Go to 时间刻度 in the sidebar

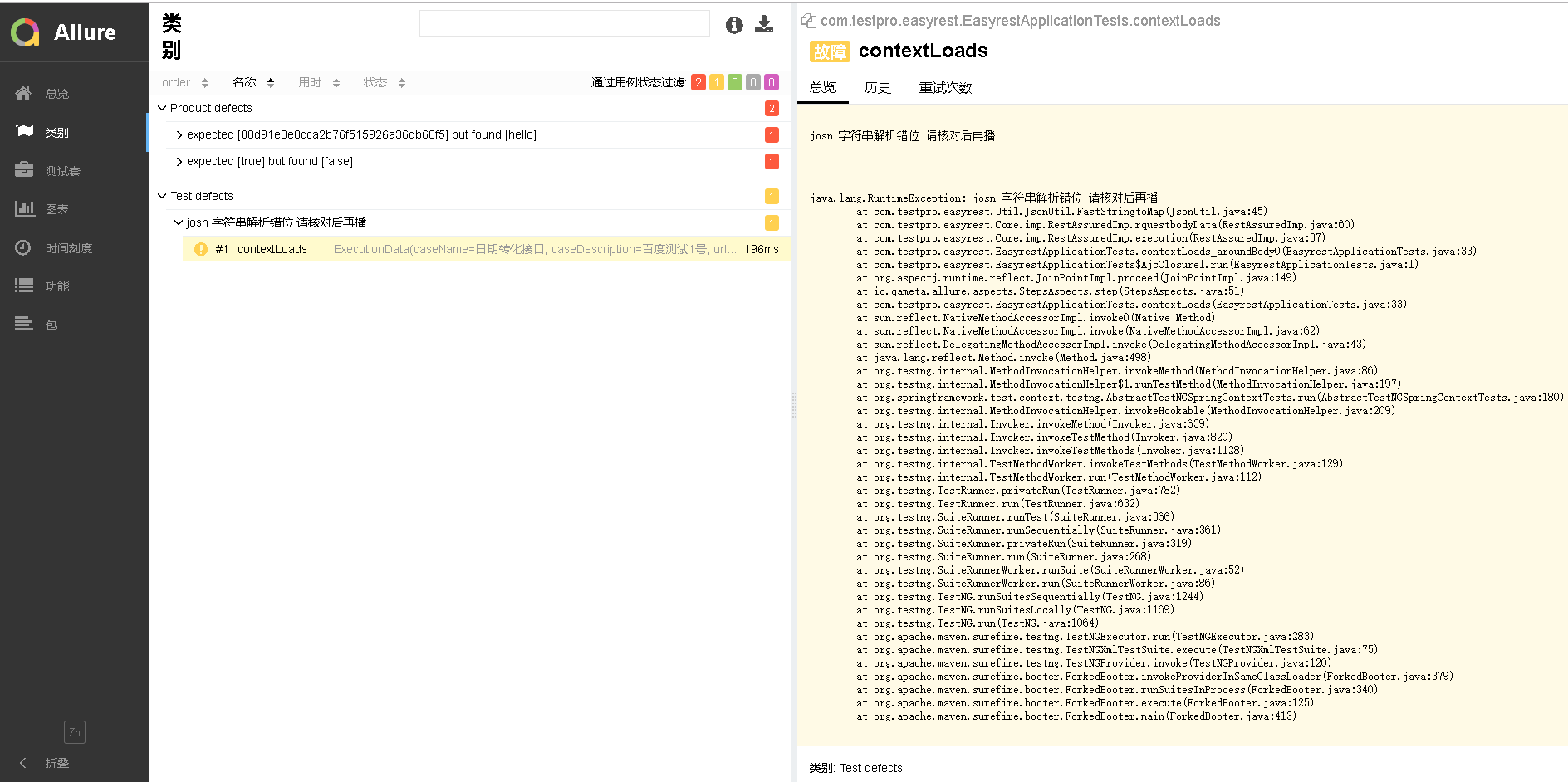69,248
